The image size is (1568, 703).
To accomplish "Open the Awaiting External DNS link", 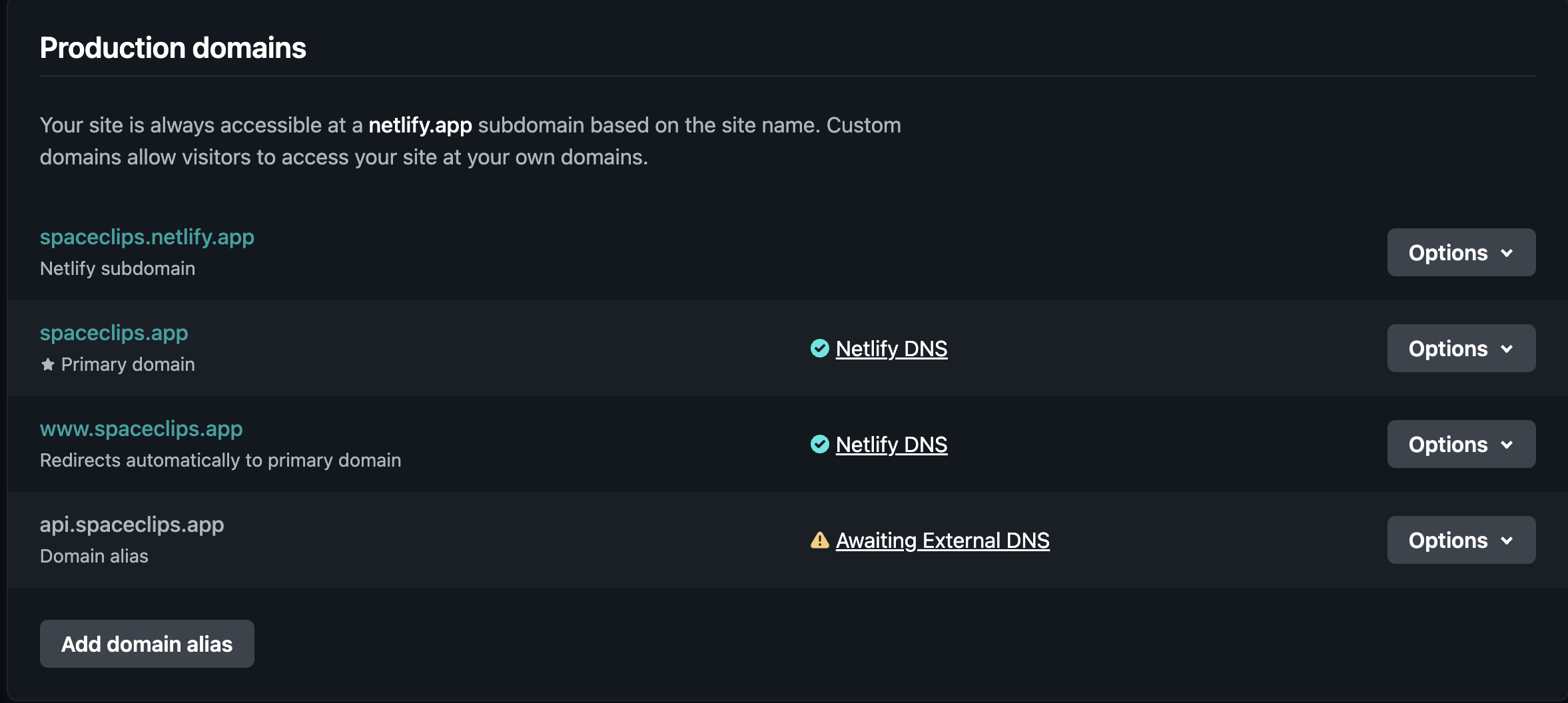I will pyautogui.click(x=943, y=540).
